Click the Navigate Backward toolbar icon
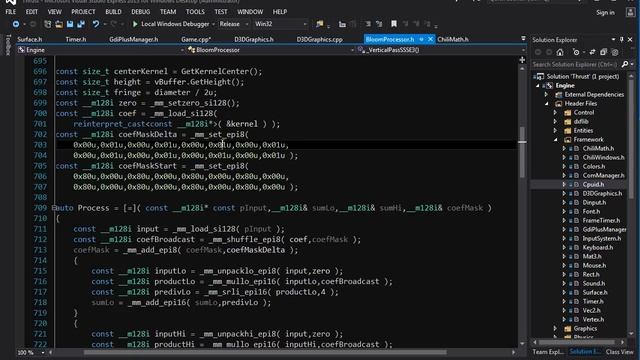This screenshot has width=640, height=360. (x=16, y=24)
